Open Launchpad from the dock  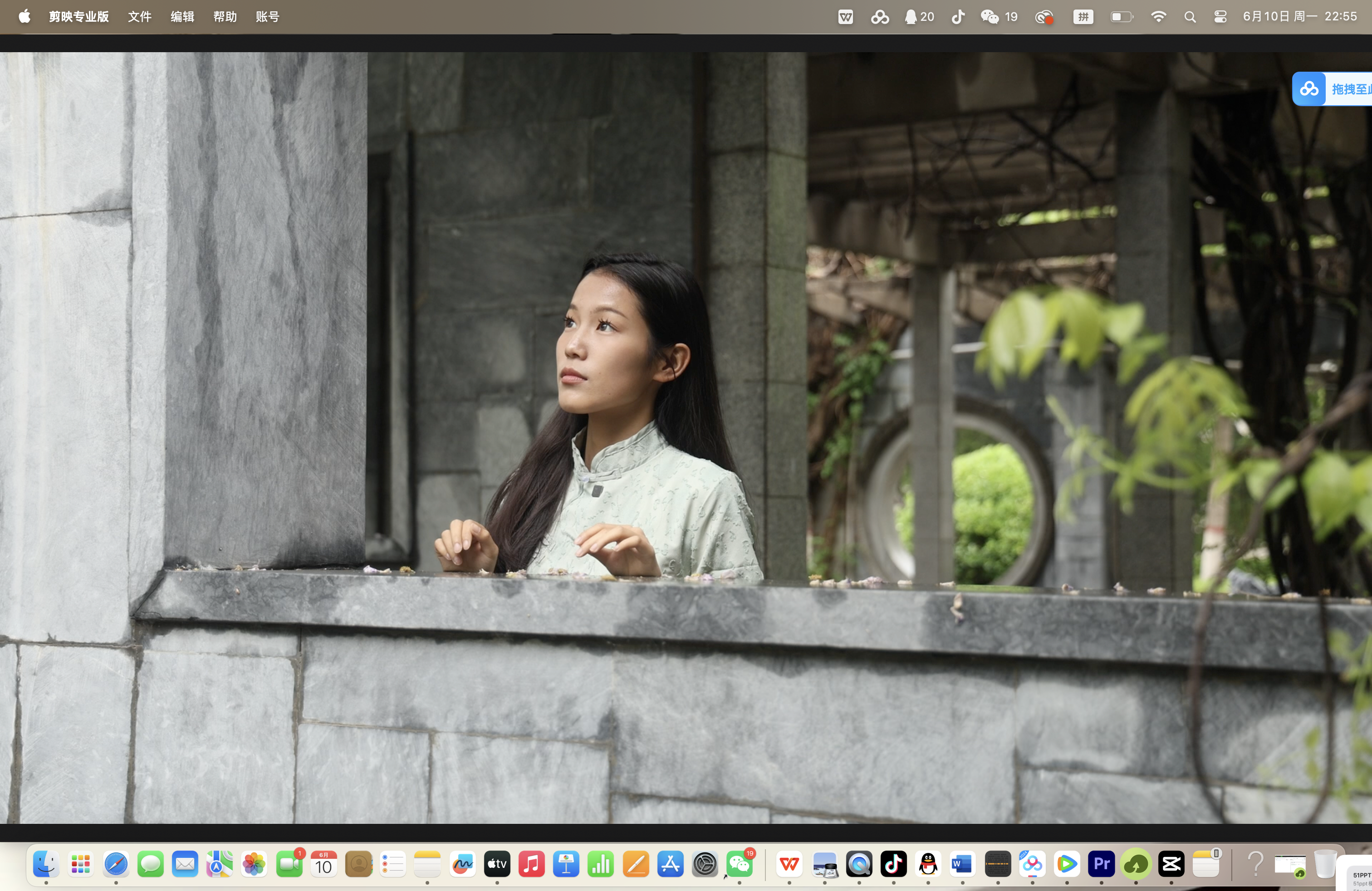tap(81, 865)
